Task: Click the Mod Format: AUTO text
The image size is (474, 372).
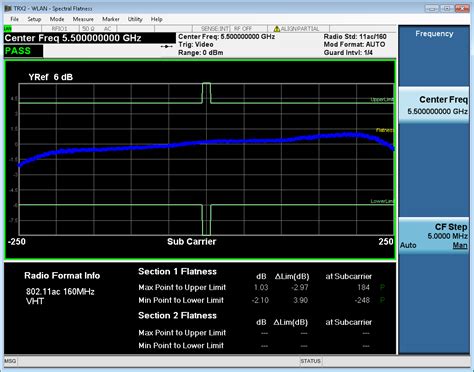Action: click(x=354, y=45)
